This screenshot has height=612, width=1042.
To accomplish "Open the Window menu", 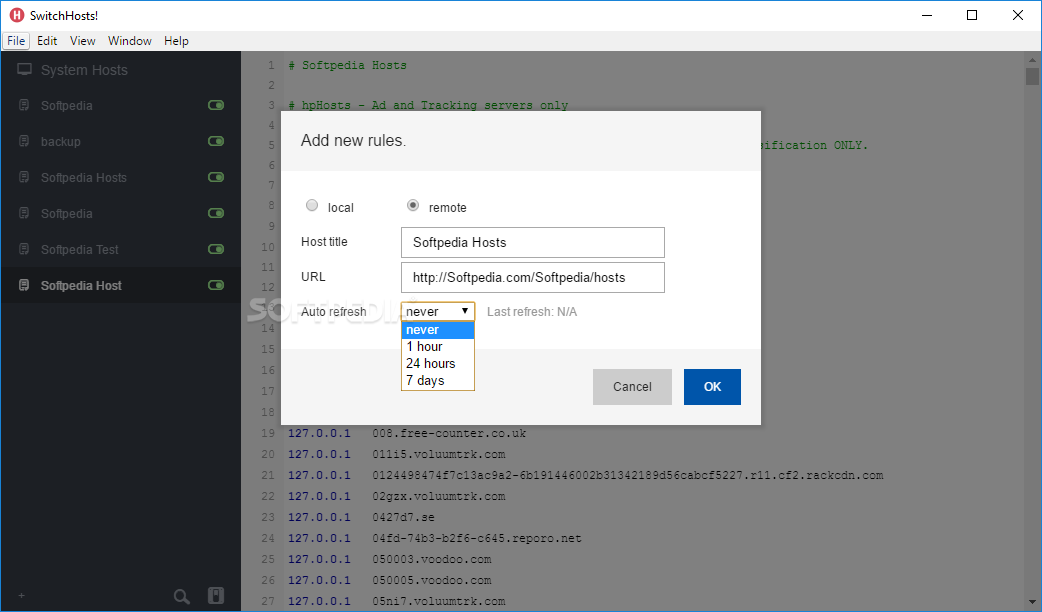I will tap(130, 41).
